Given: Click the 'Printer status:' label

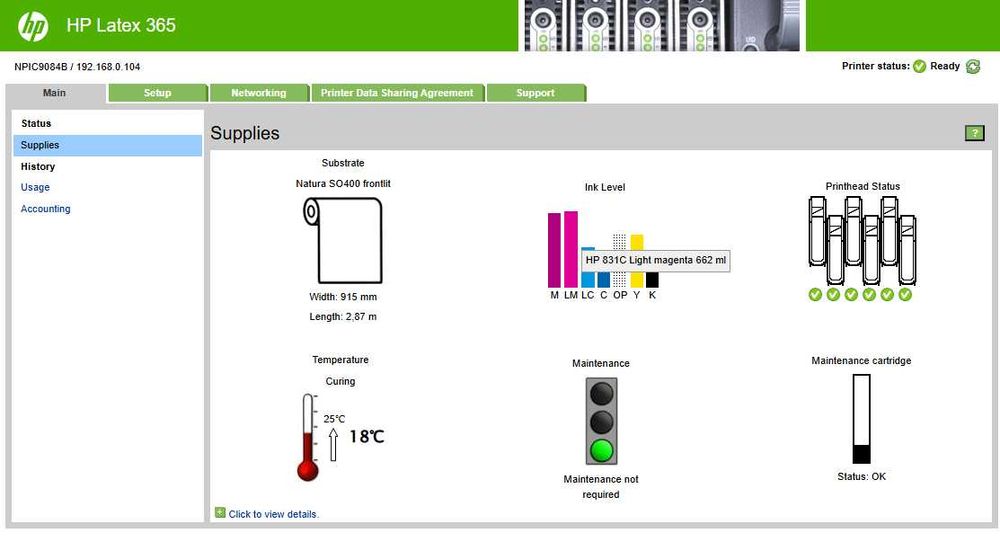Looking at the screenshot, I should pyautogui.click(x=876, y=66).
